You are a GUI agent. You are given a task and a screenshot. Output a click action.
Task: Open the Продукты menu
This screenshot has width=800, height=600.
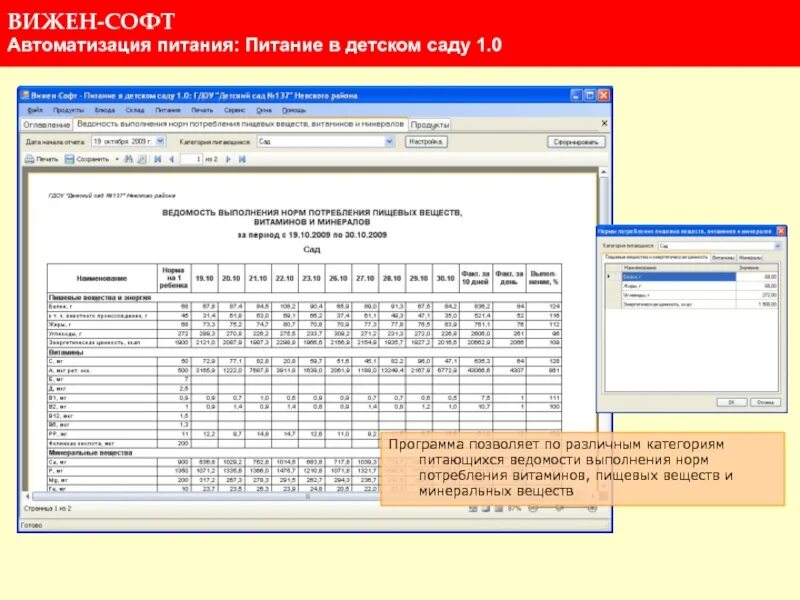[68, 110]
